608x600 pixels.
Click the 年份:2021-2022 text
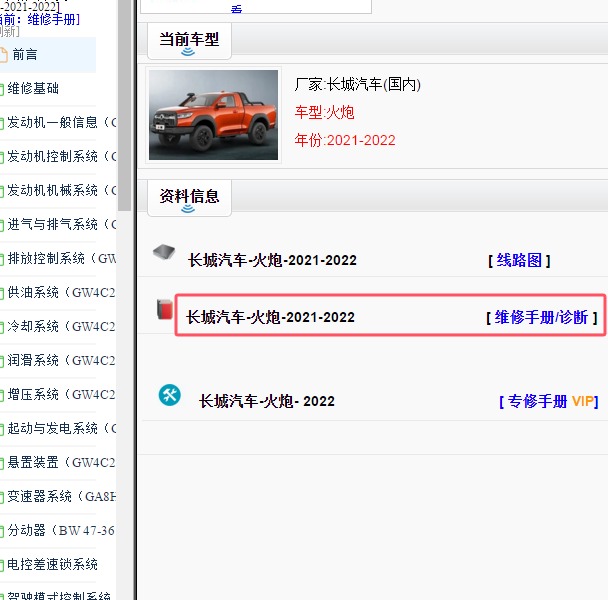tap(345, 140)
